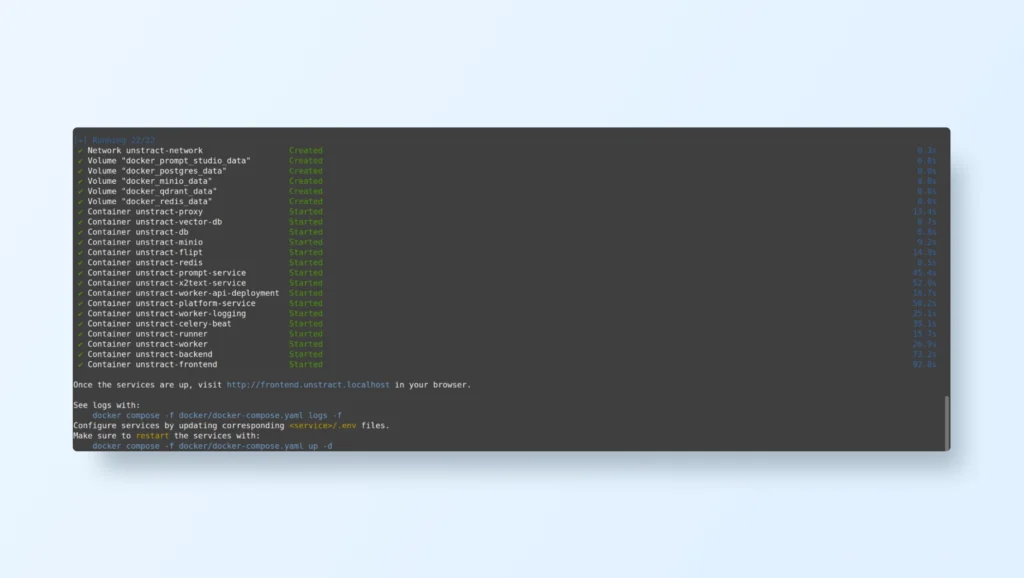
Task: Click the "Created" status for docker_redis_data volume
Action: click(x=306, y=202)
